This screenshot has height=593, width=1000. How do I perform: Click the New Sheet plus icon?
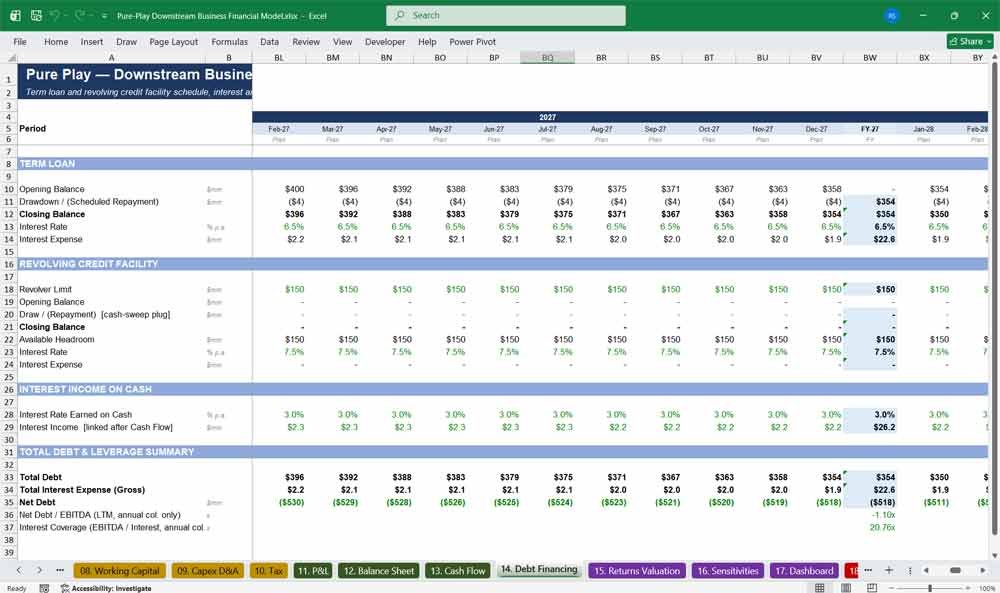click(889, 570)
